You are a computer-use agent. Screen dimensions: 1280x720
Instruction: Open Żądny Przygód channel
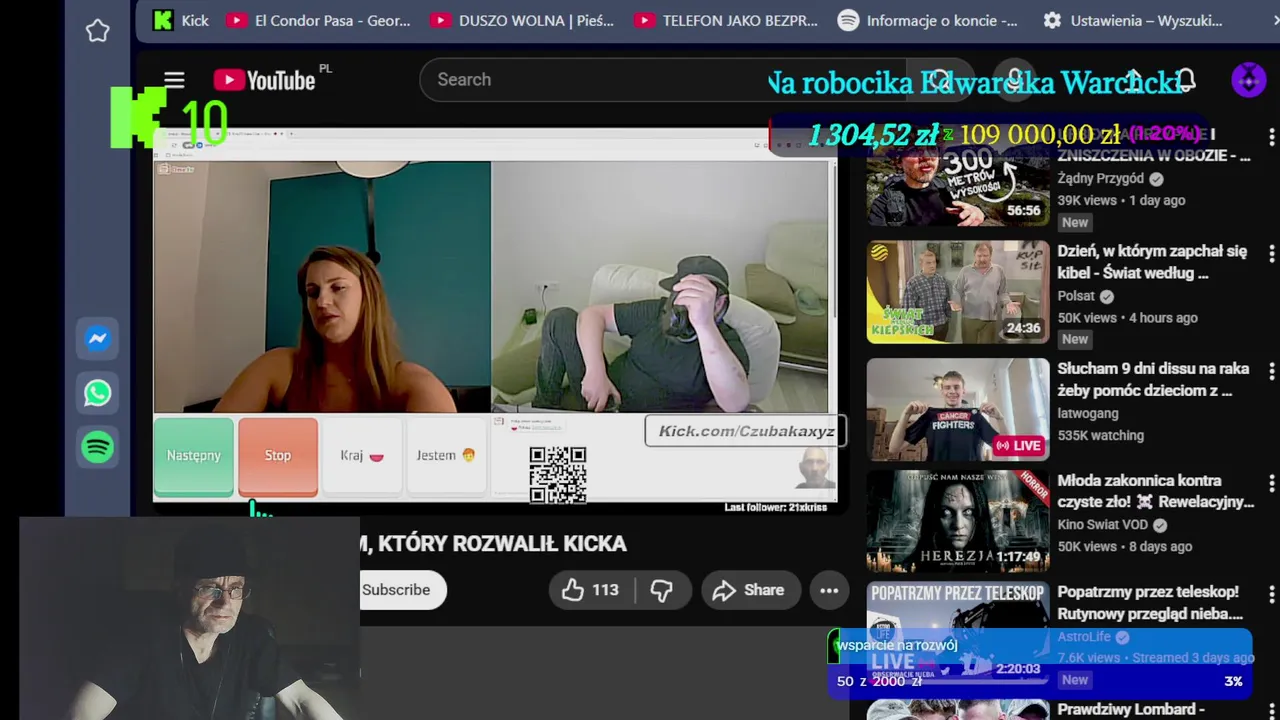point(1101,179)
